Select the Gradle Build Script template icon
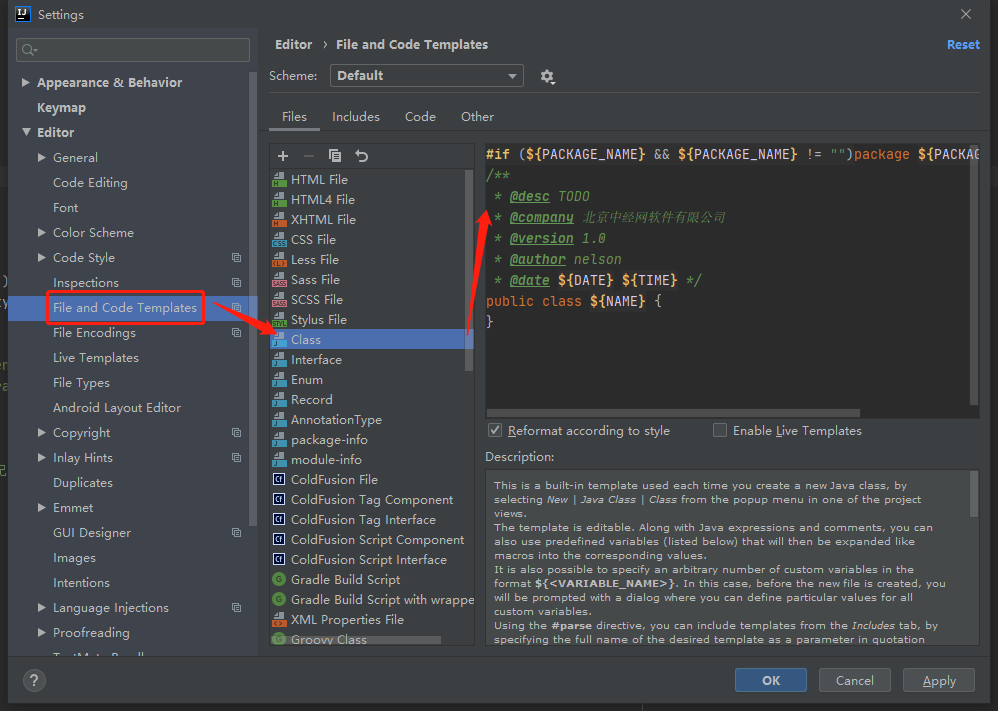The height and width of the screenshot is (711, 998). 279,580
